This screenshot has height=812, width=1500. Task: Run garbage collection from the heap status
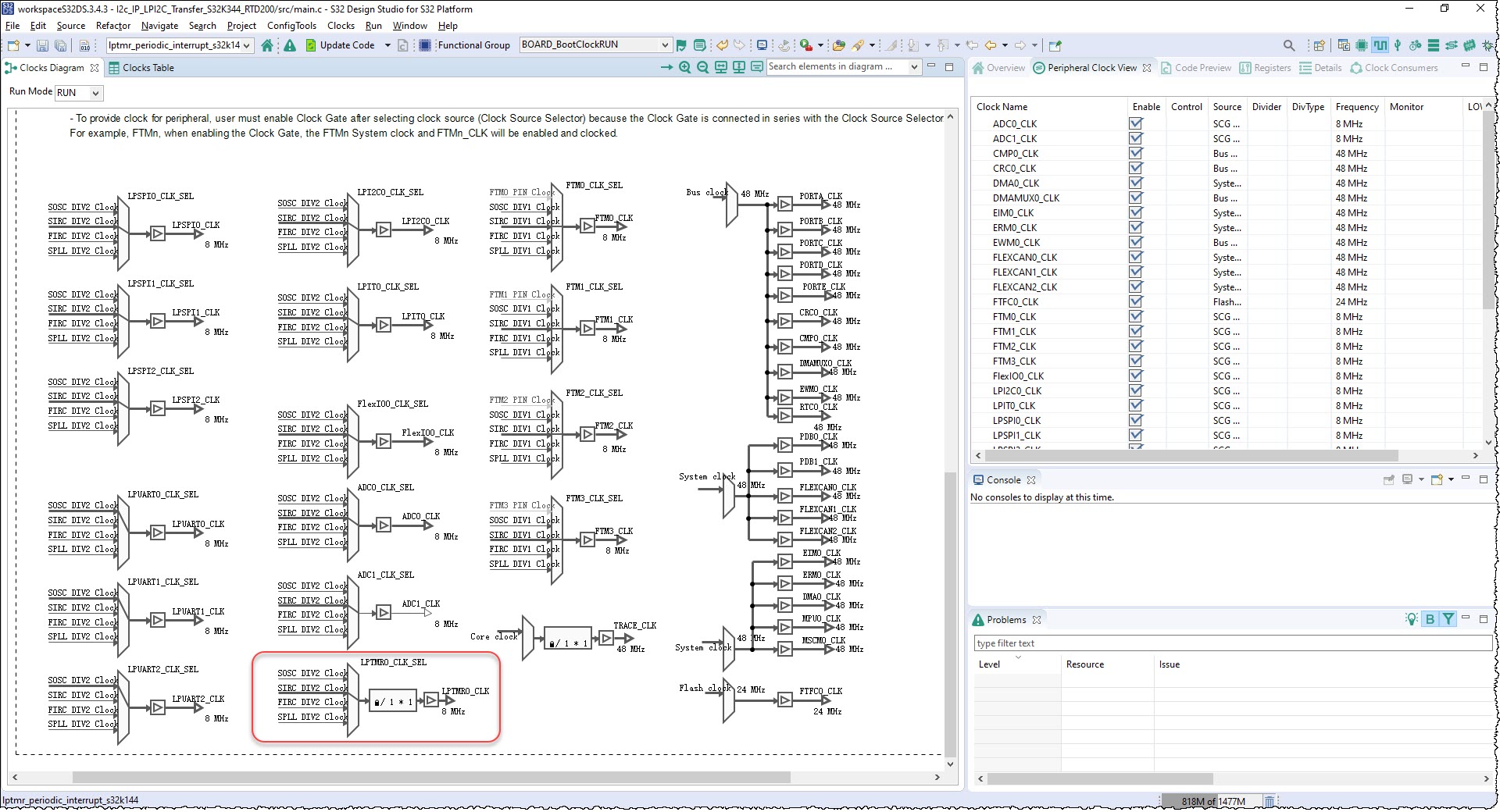pos(1270,801)
